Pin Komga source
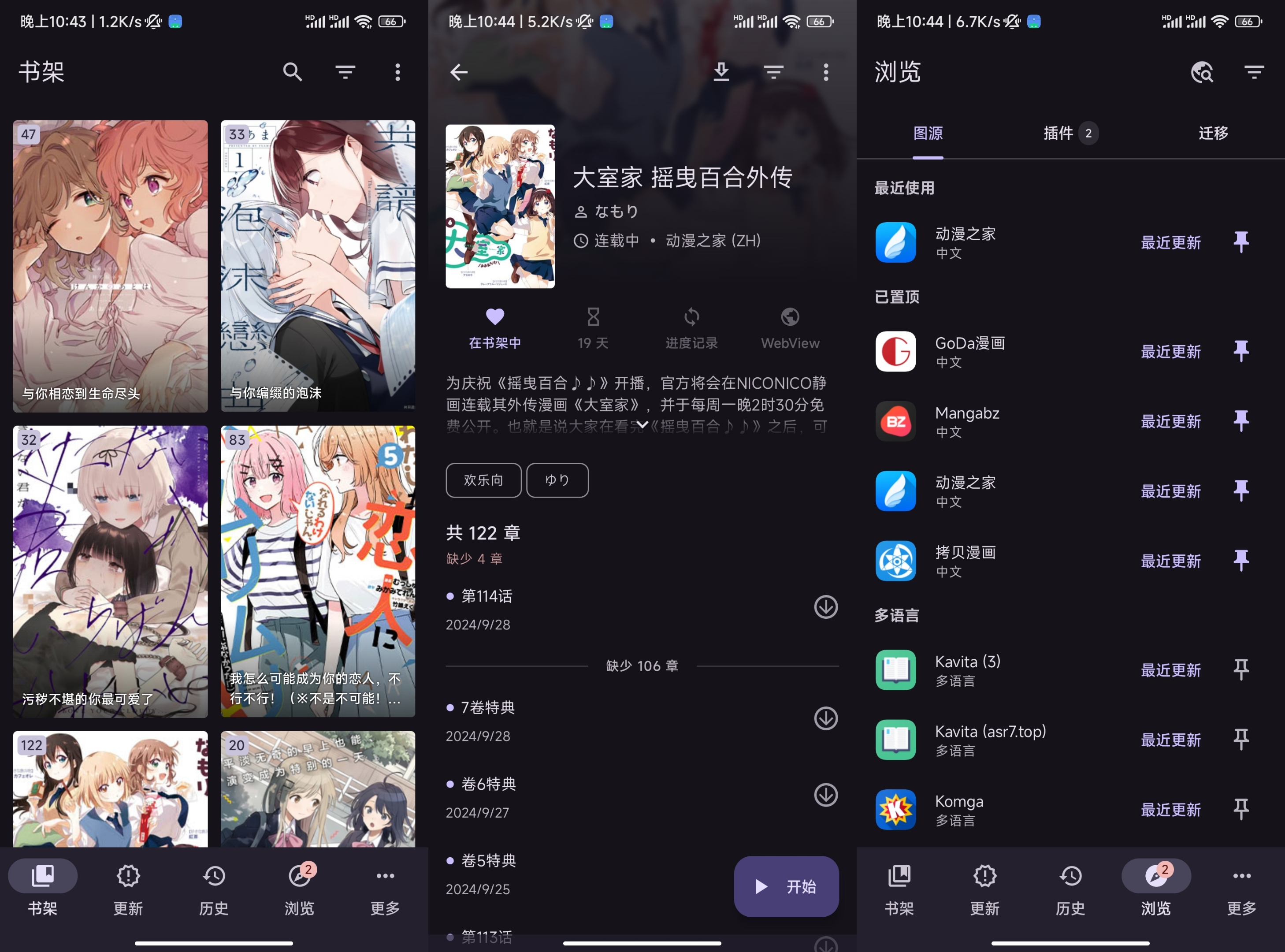This screenshot has width=1285, height=952. (x=1241, y=808)
